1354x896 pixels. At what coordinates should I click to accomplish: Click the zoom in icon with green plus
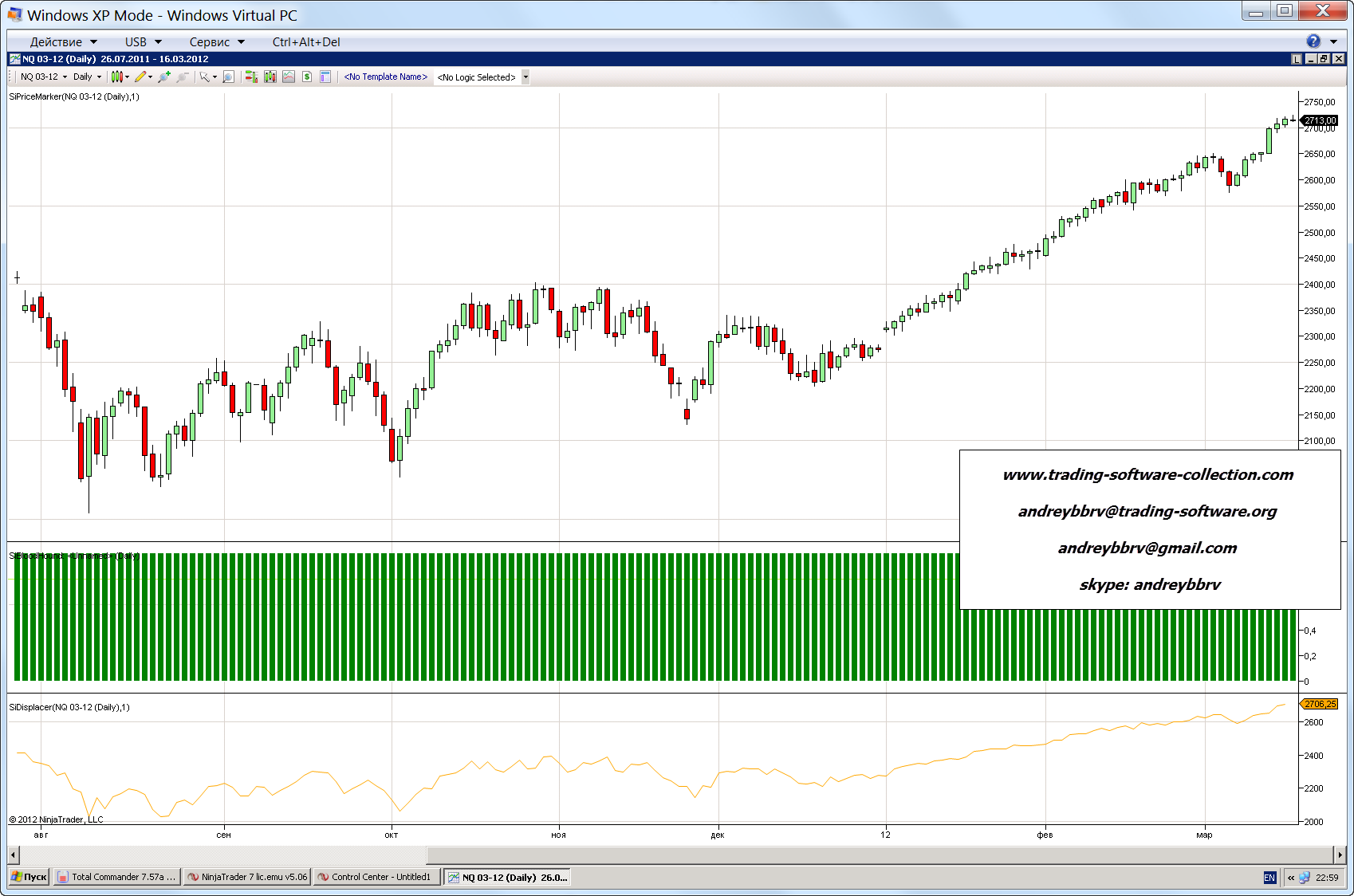point(163,77)
